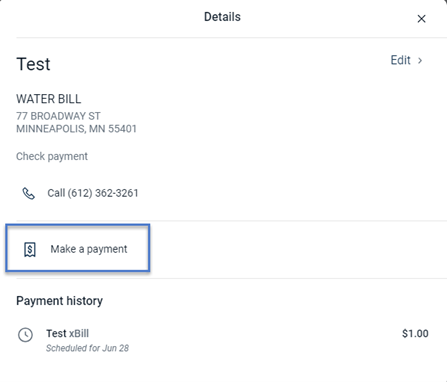Select Make a payment

click(78, 248)
